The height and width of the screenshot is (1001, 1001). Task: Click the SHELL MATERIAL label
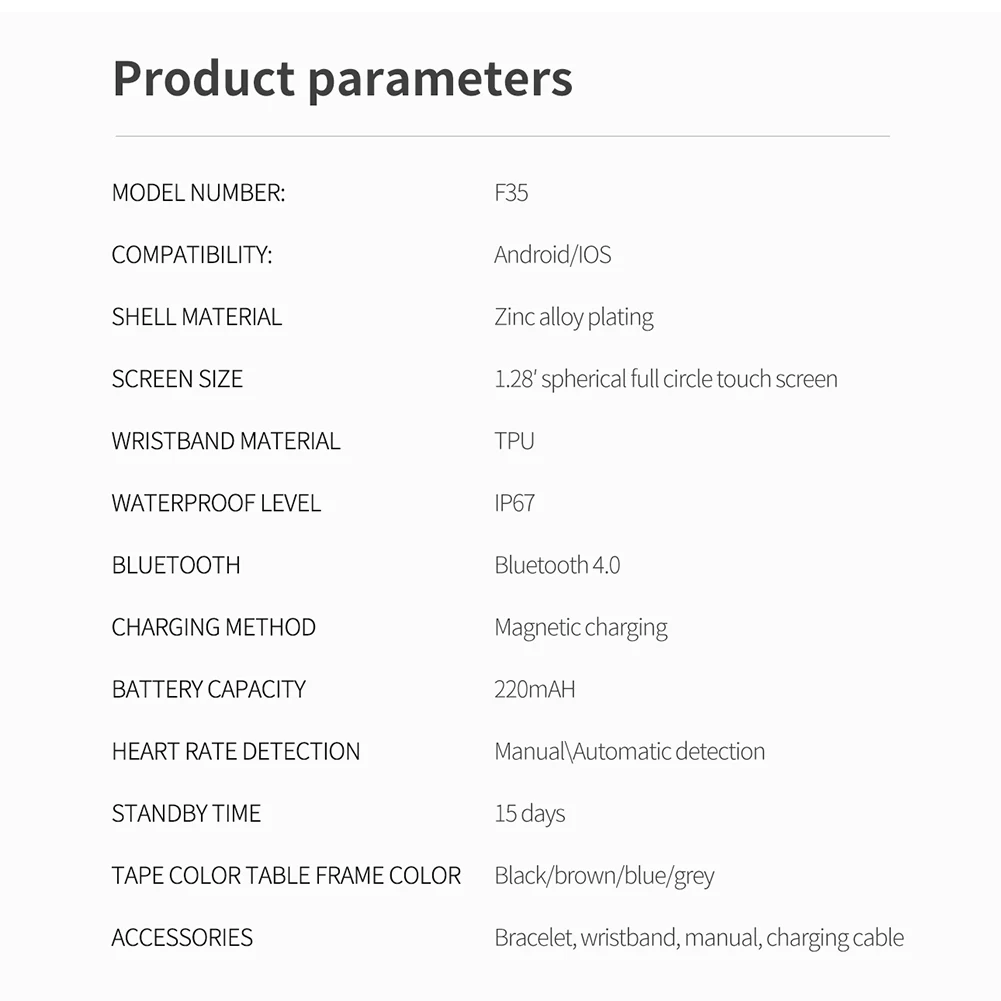197,317
